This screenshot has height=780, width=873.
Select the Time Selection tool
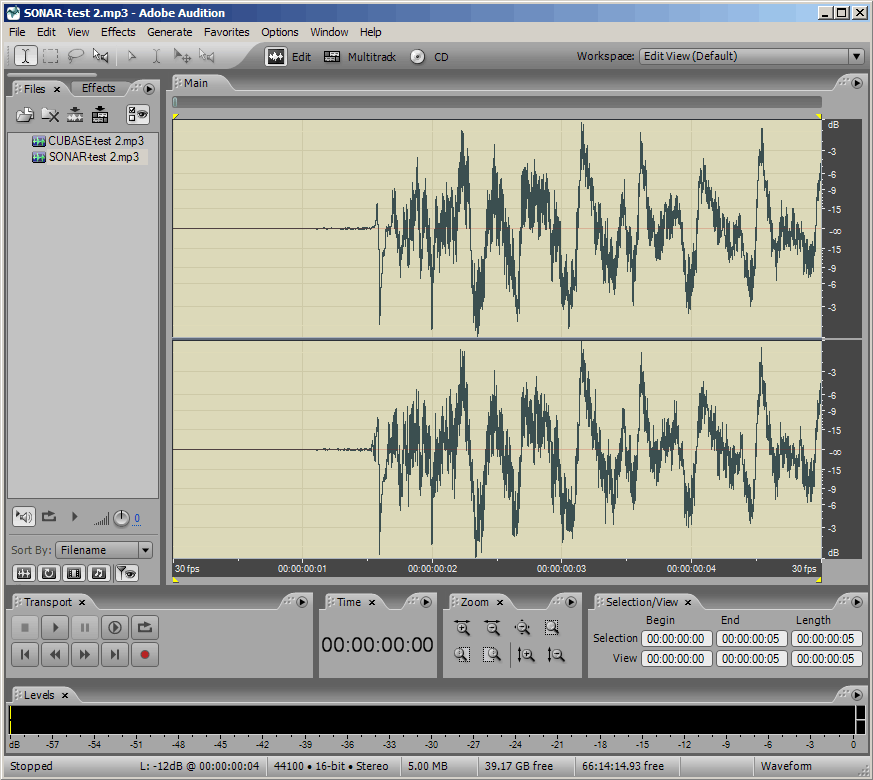pyautogui.click(x=25, y=57)
